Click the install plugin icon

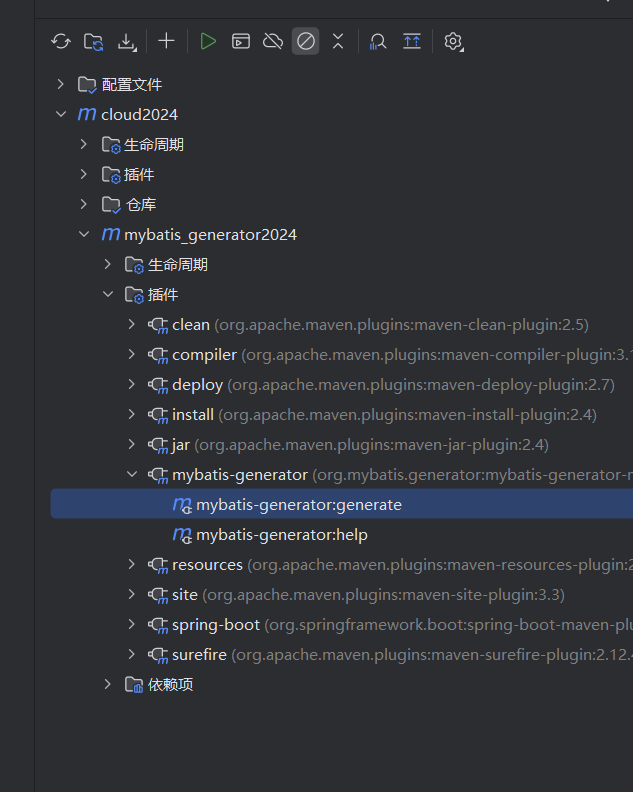(x=158, y=415)
